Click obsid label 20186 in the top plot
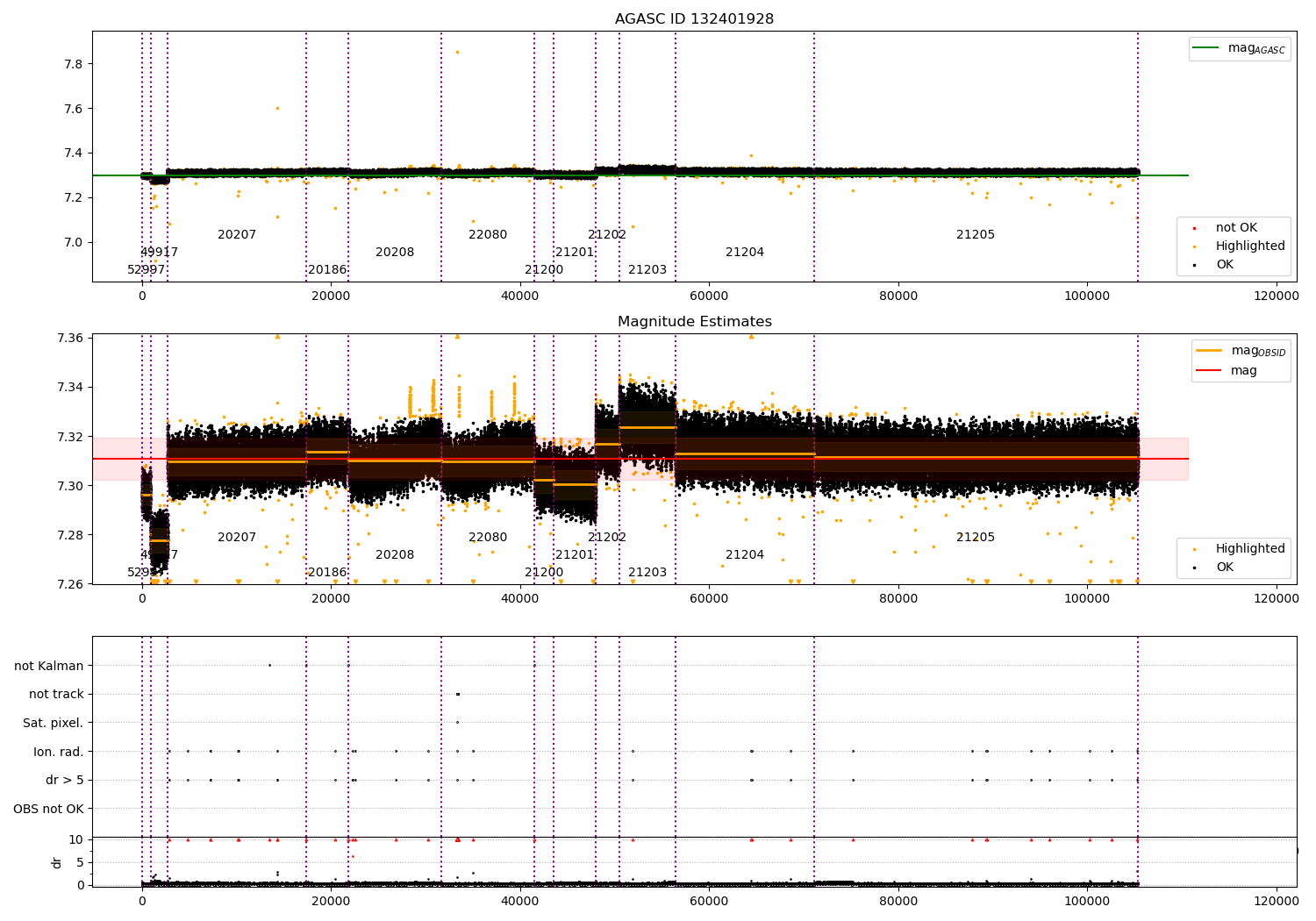Image resolution: width=1316 pixels, height=921 pixels. pyautogui.click(x=327, y=270)
